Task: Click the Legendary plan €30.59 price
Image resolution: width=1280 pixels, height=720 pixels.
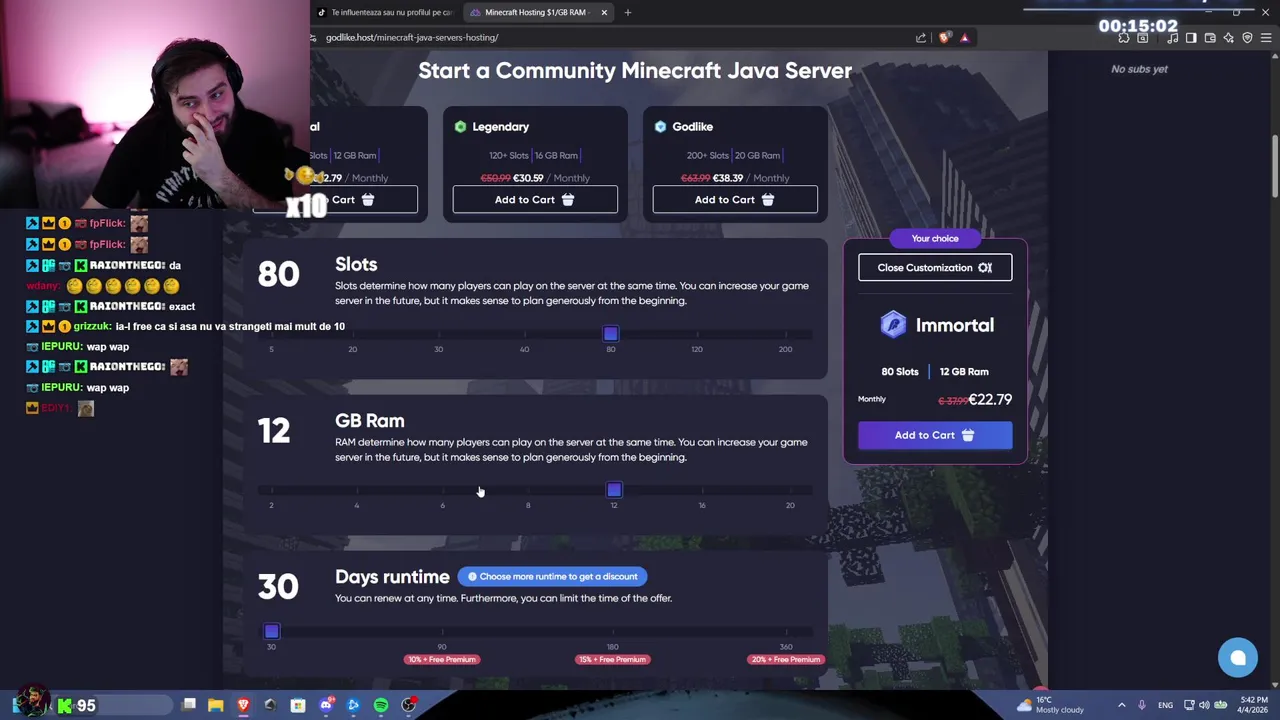Action: (530, 178)
